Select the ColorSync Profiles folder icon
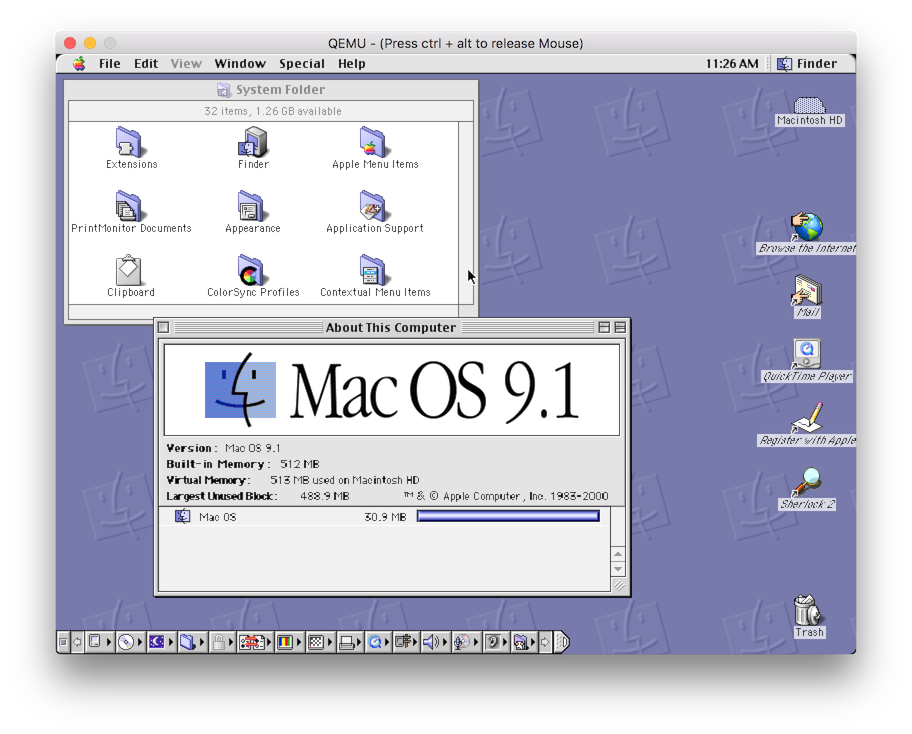The width and height of the screenshot is (912, 734). (x=252, y=271)
